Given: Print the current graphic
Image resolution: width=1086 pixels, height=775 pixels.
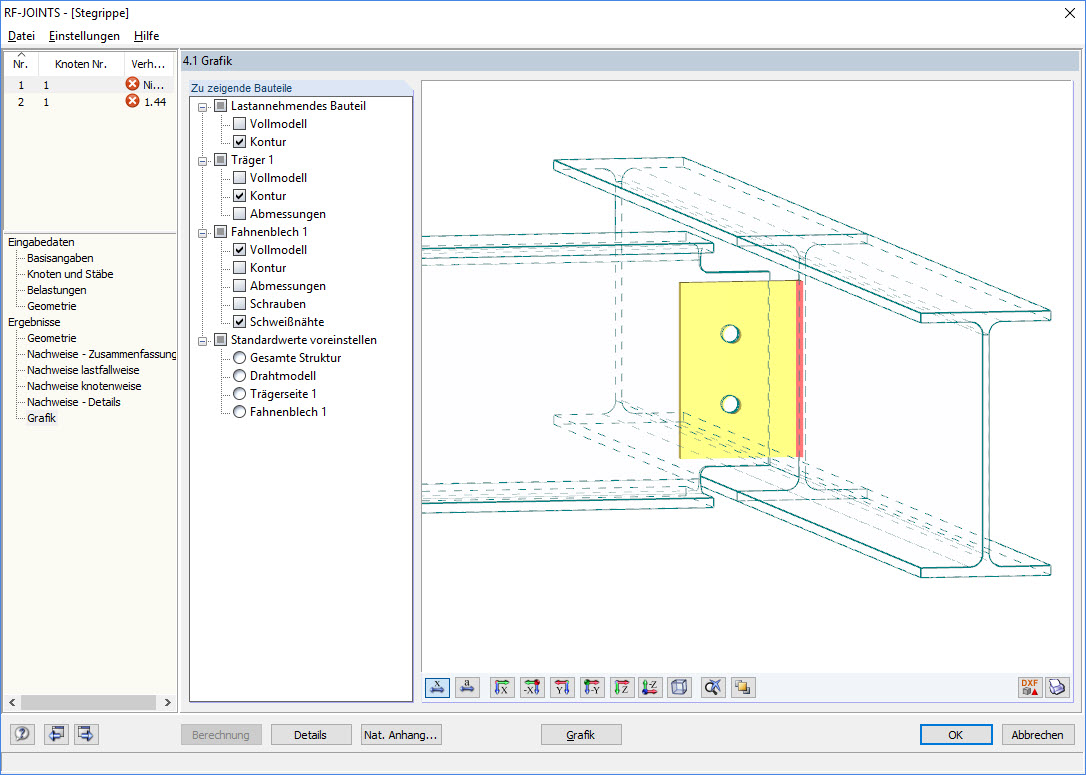Looking at the screenshot, I should click(x=1057, y=687).
